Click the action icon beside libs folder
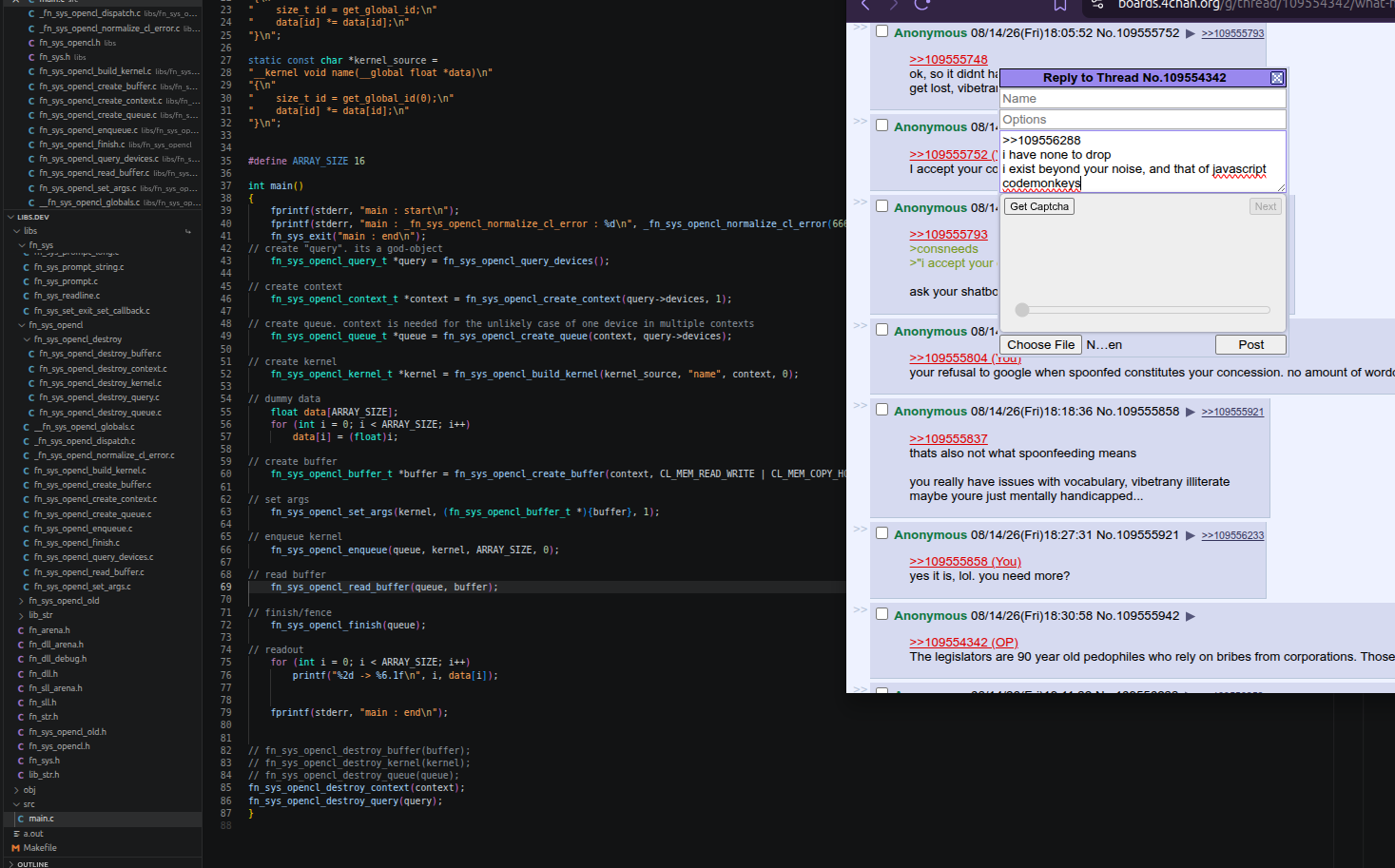The height and width of the screenshot is (868, 1395). 188,231
